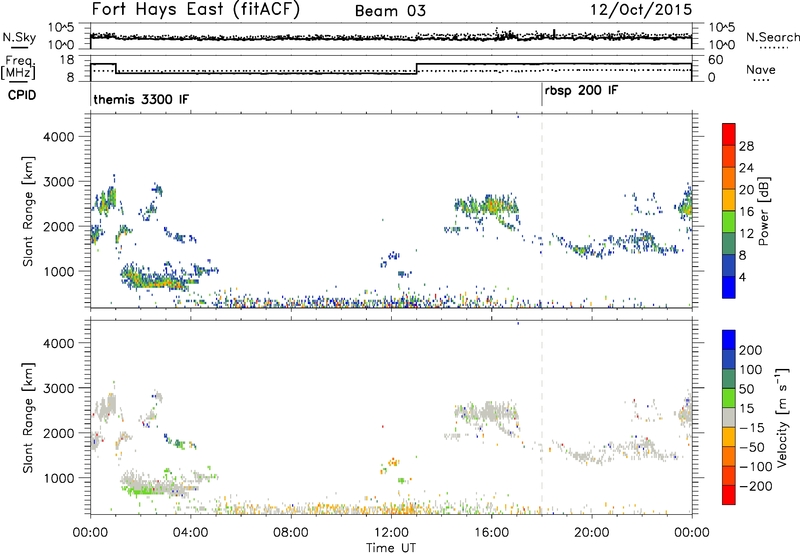Viewport: 800px width, 554px height.
Task: Pick the gray Velocity segment between -15 and 15
Action: coord(729,417)
